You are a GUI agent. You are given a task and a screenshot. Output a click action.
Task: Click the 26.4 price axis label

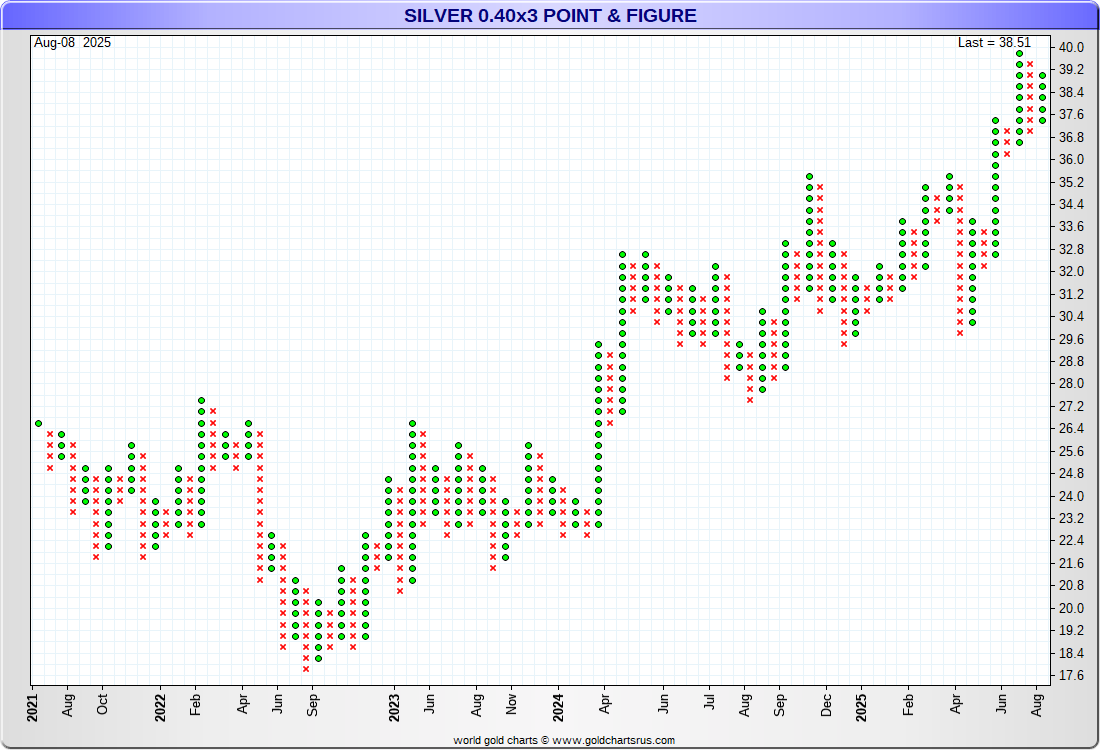pyautogui.click(x=1071, y=429)
